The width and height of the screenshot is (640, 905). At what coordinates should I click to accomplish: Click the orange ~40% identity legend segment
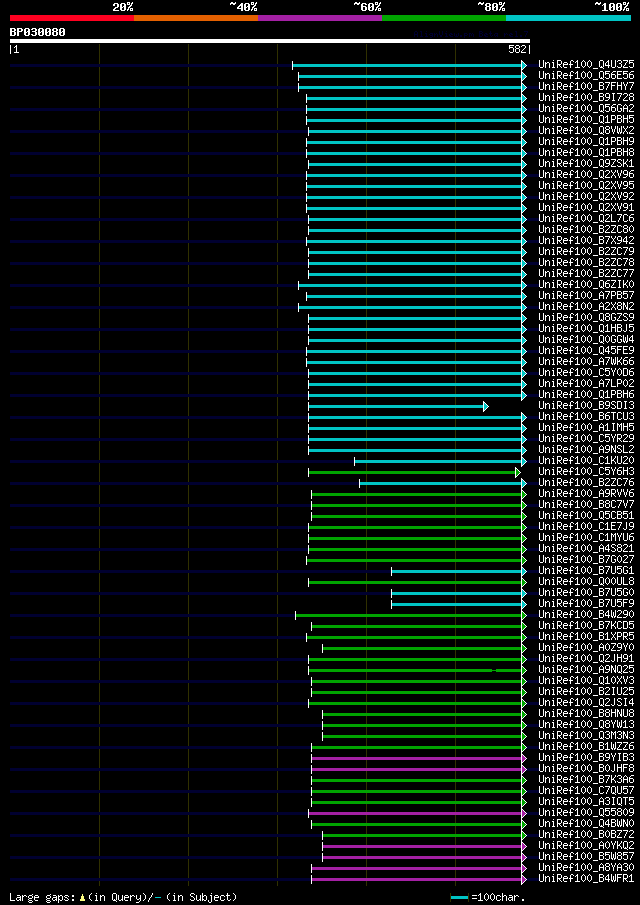[196, 18]
